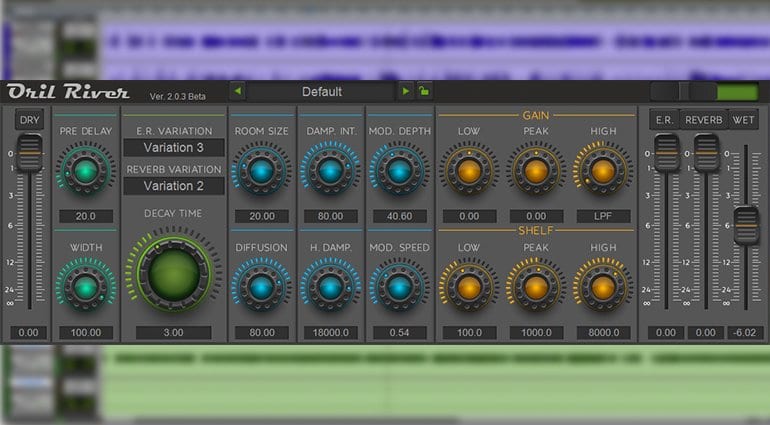Go to the next preset arrow

[x=406, y=91]
